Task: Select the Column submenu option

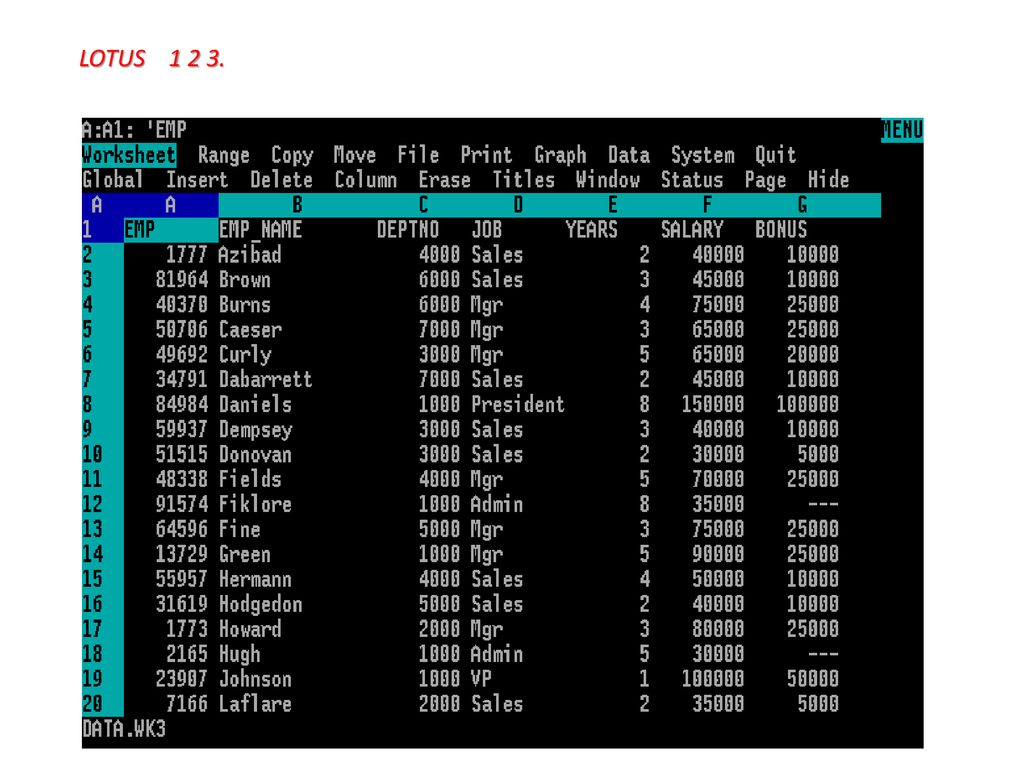Action: tap(365, 180)
